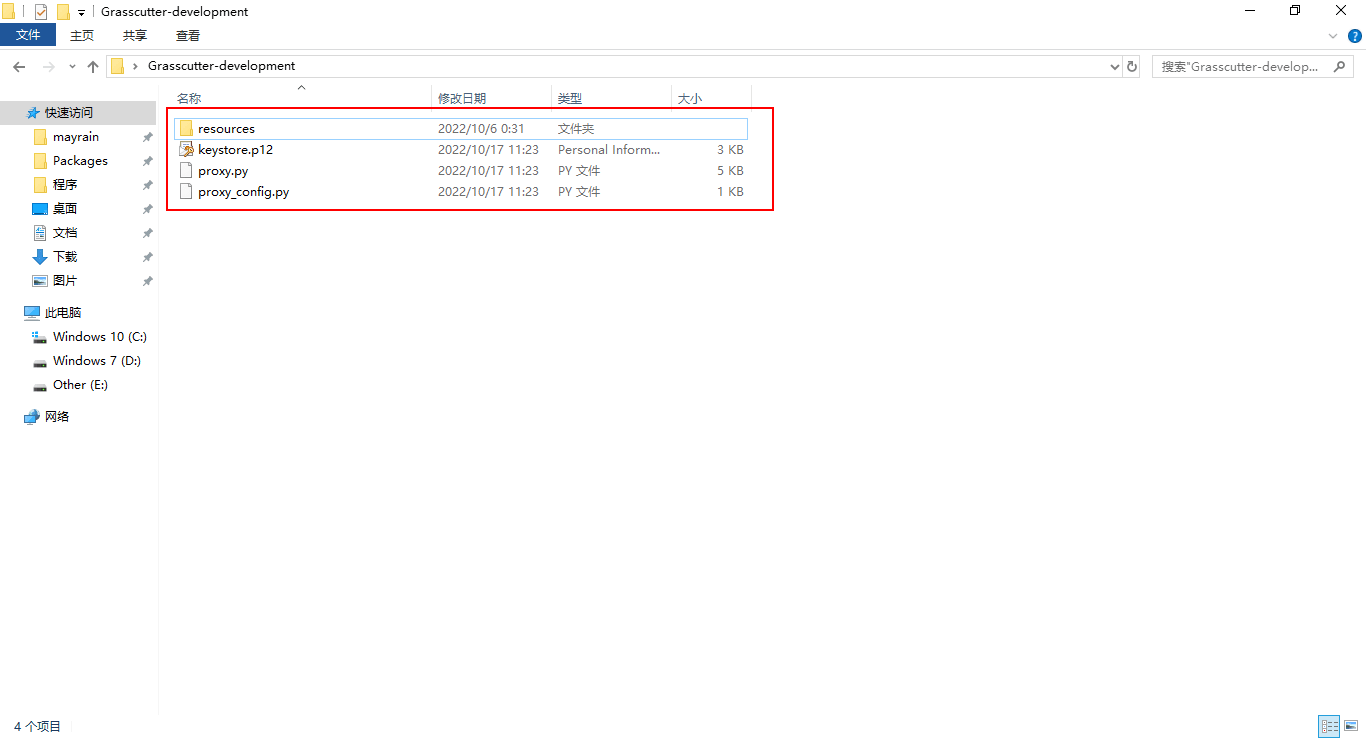
Task: Select Windows 10 (C:) drive in sidebar
Action: coord(99,337)
